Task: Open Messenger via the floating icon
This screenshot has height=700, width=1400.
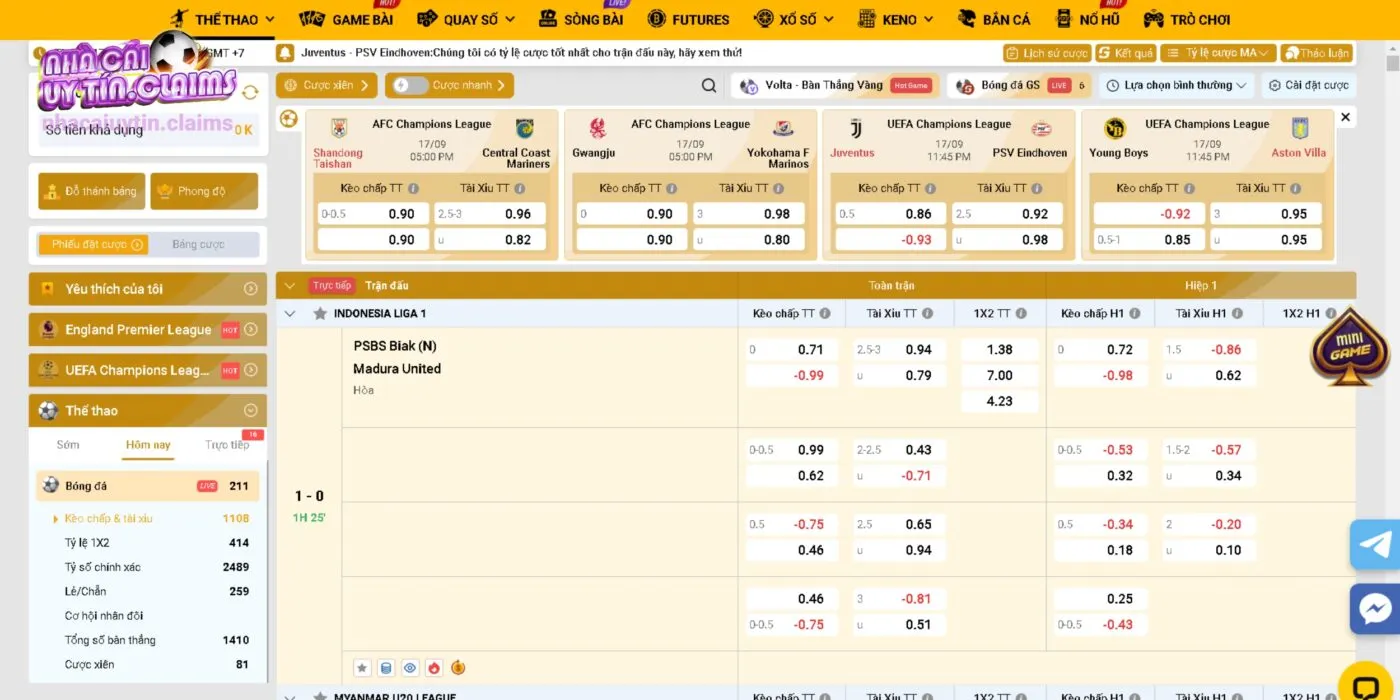Action: (1375, 609)
